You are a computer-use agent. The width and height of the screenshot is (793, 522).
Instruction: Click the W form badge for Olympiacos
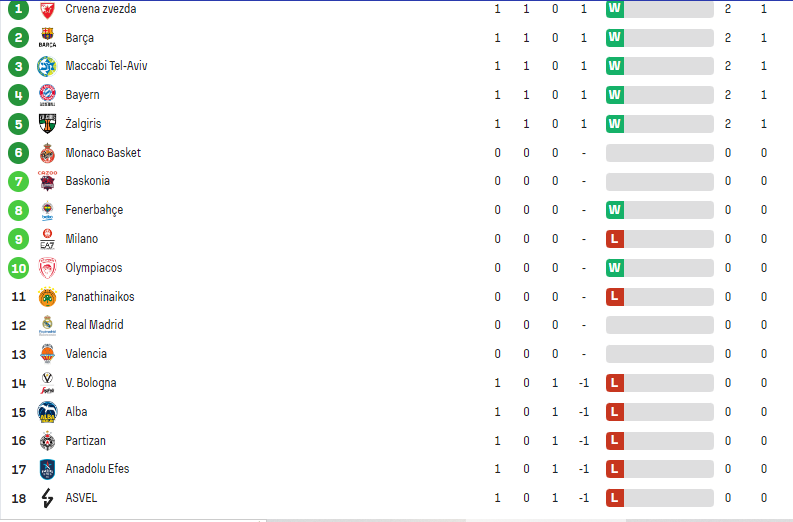pos(614,268)
